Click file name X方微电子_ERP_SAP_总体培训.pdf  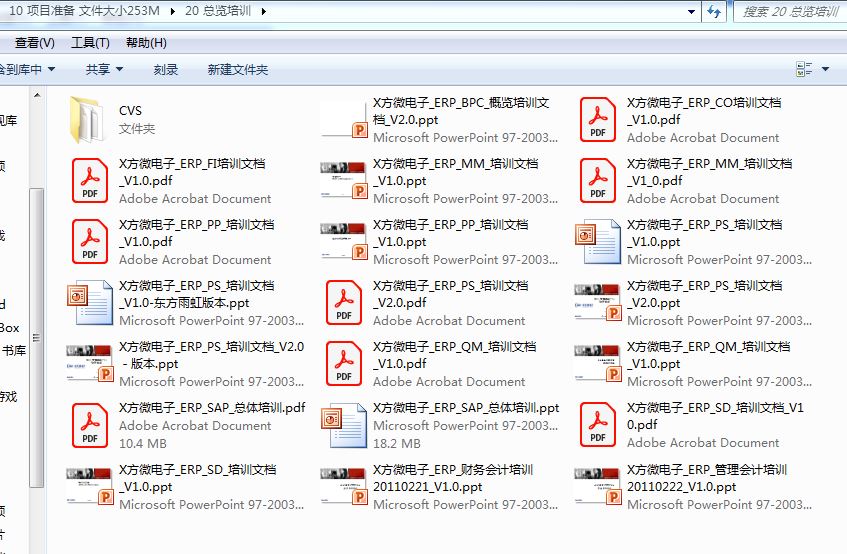[212, 408]
